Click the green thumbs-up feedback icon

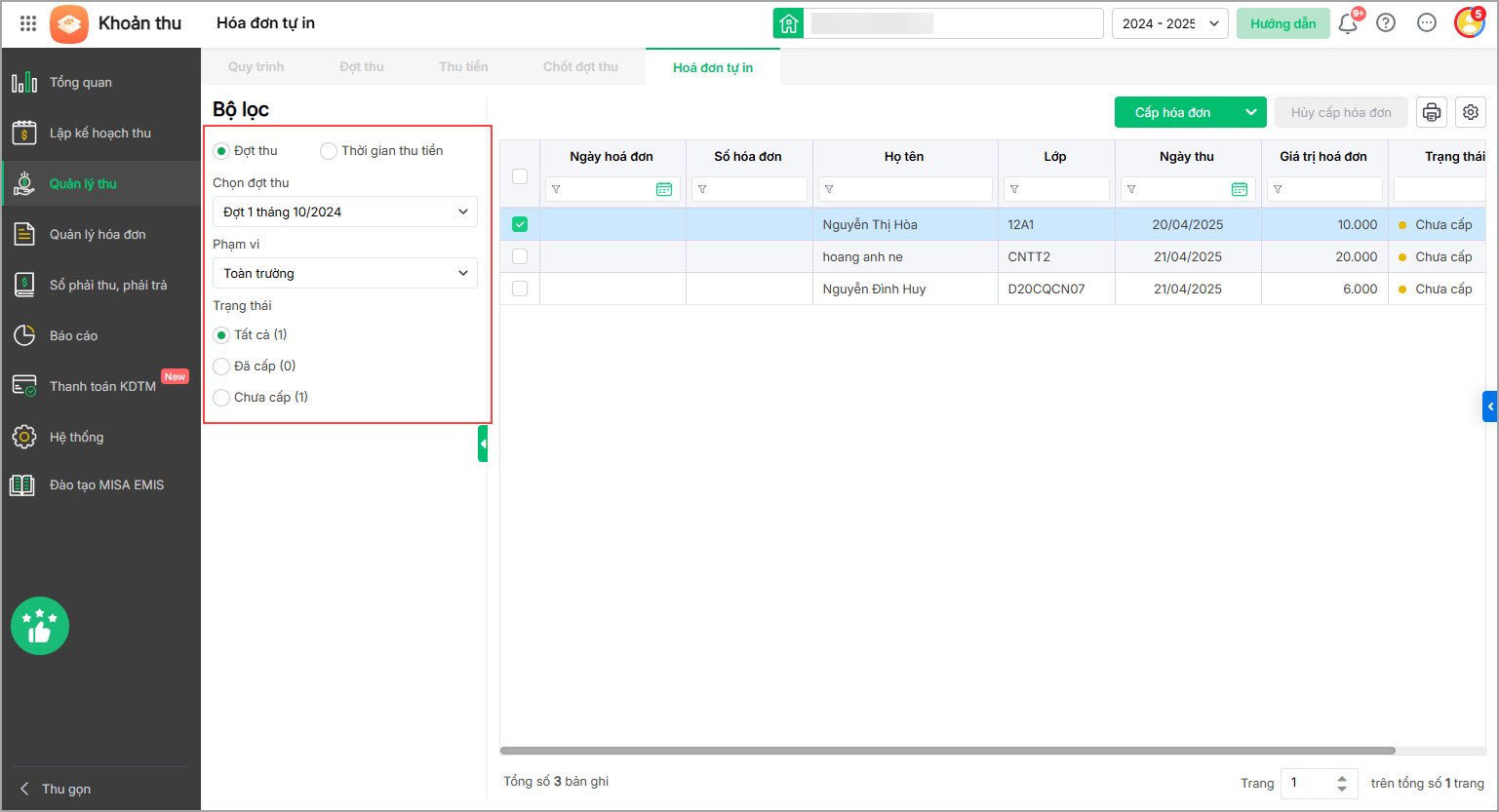point(40,626)
